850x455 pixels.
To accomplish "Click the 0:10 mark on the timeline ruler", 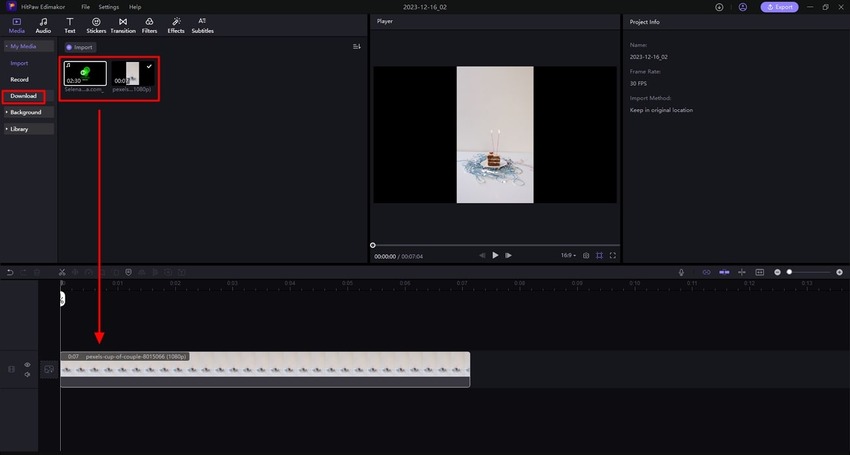I will (x=634, y=283).
